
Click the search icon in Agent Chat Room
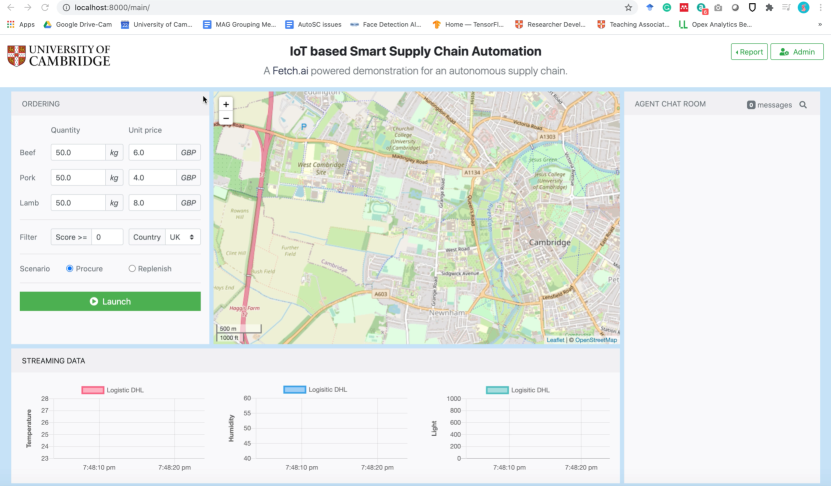(802, 104)
